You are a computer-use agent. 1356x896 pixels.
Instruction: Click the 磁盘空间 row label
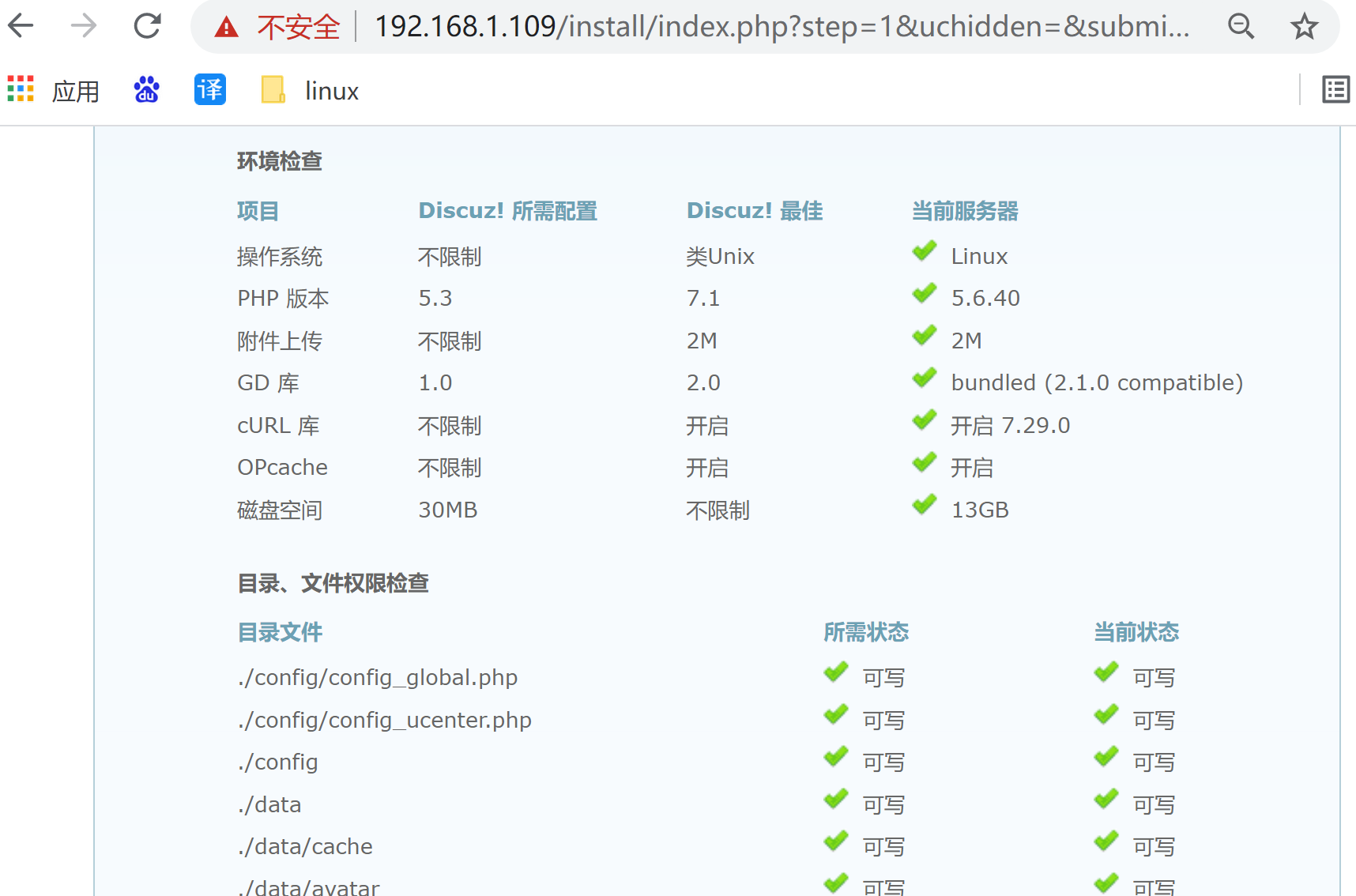click(280, 510)
